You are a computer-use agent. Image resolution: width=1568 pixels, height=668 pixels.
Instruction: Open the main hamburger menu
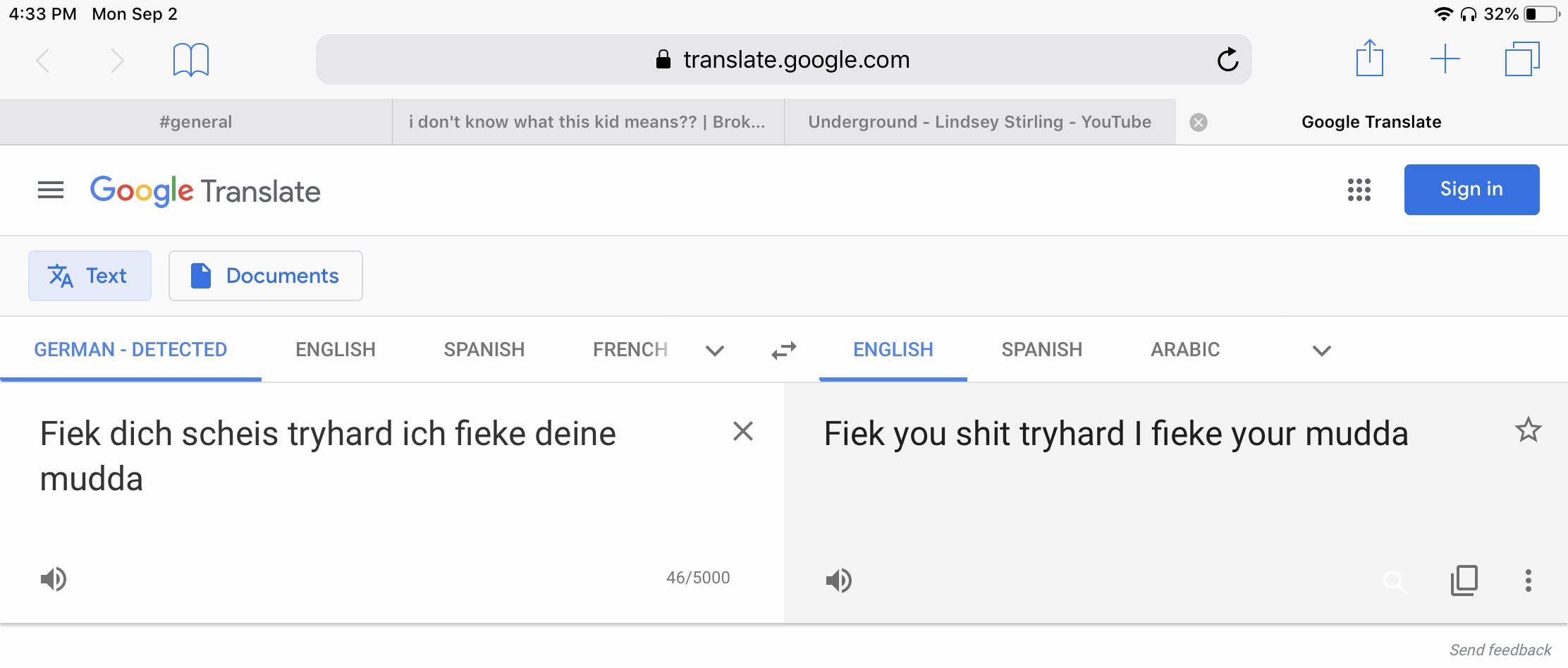pos(51,190)
